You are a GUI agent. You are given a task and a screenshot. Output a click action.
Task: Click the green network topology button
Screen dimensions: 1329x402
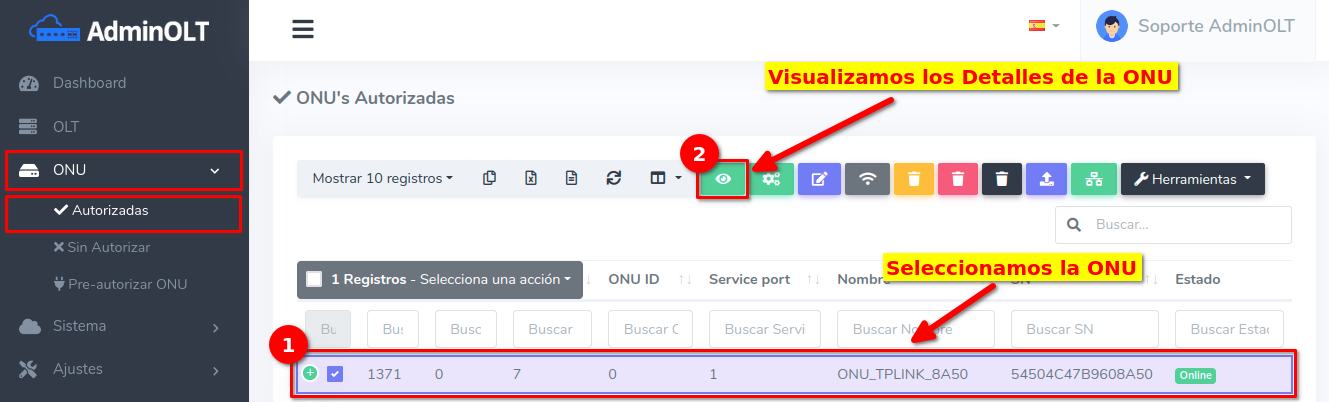[1093, 179]
